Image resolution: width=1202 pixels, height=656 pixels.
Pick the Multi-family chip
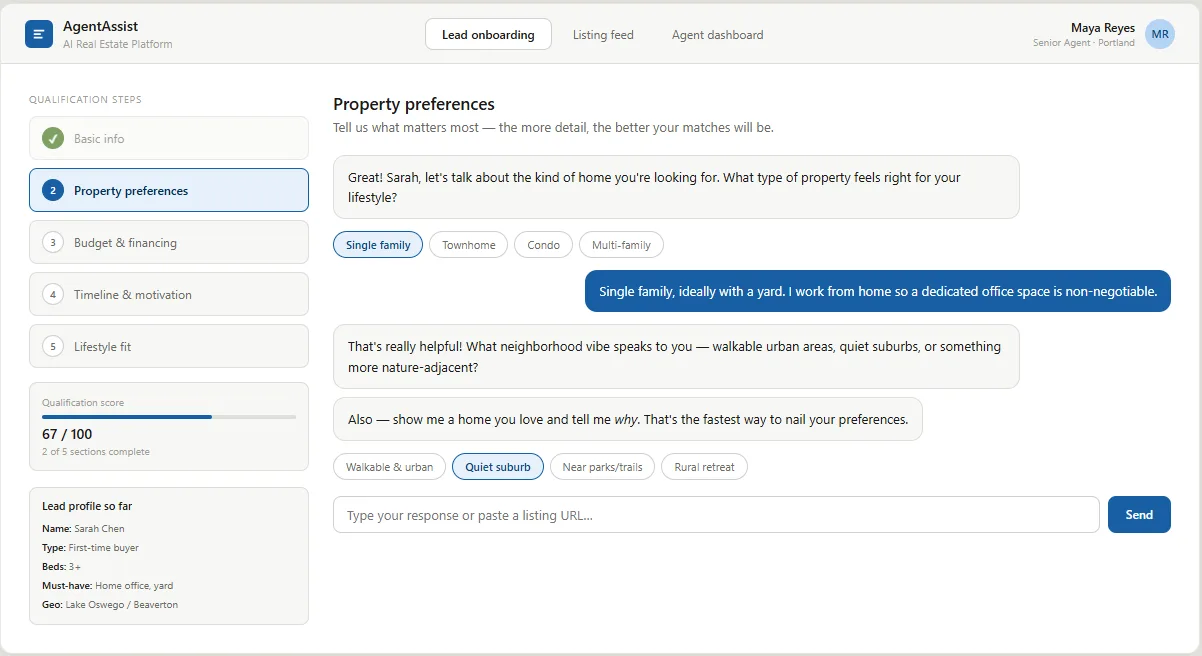click(621, 245)
